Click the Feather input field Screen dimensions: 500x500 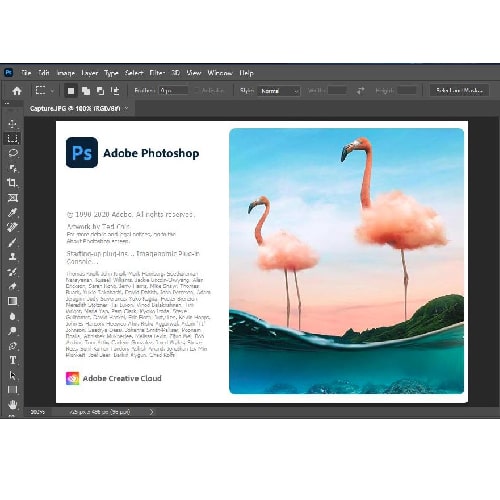pos(173,91)
